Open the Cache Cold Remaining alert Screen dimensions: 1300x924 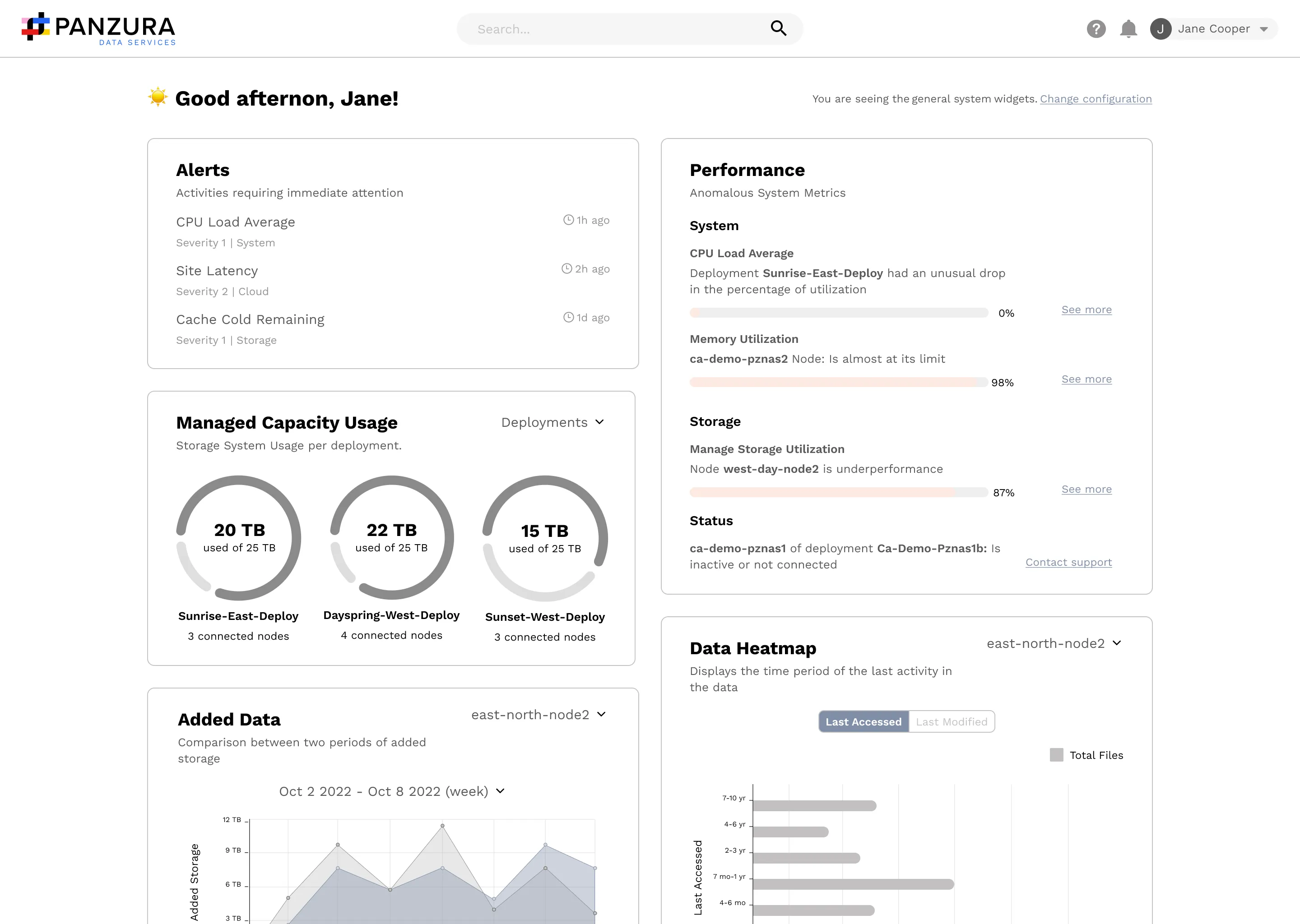point(393,329)
